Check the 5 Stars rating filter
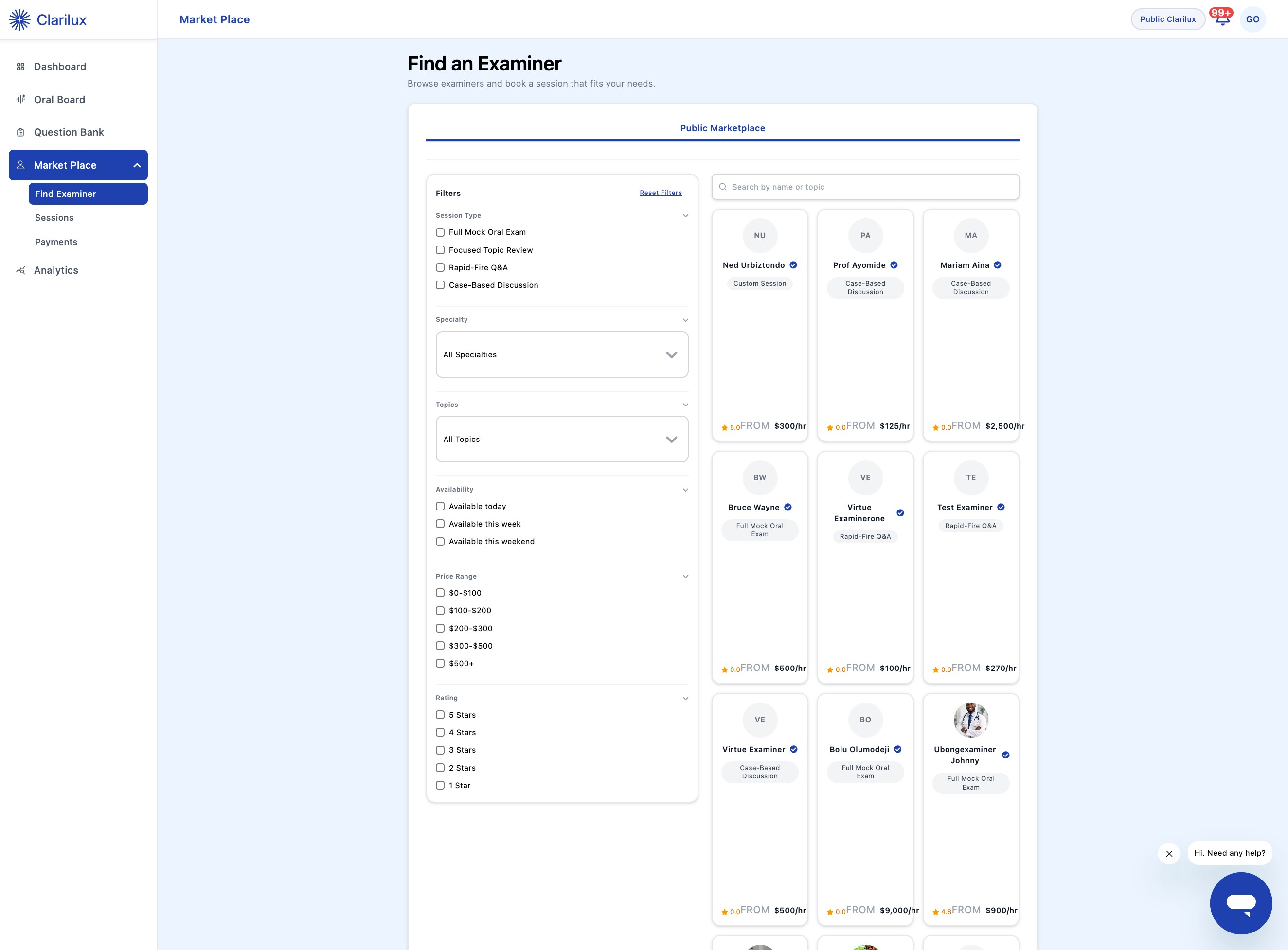The image size is (1288, 950). (440, 715)
